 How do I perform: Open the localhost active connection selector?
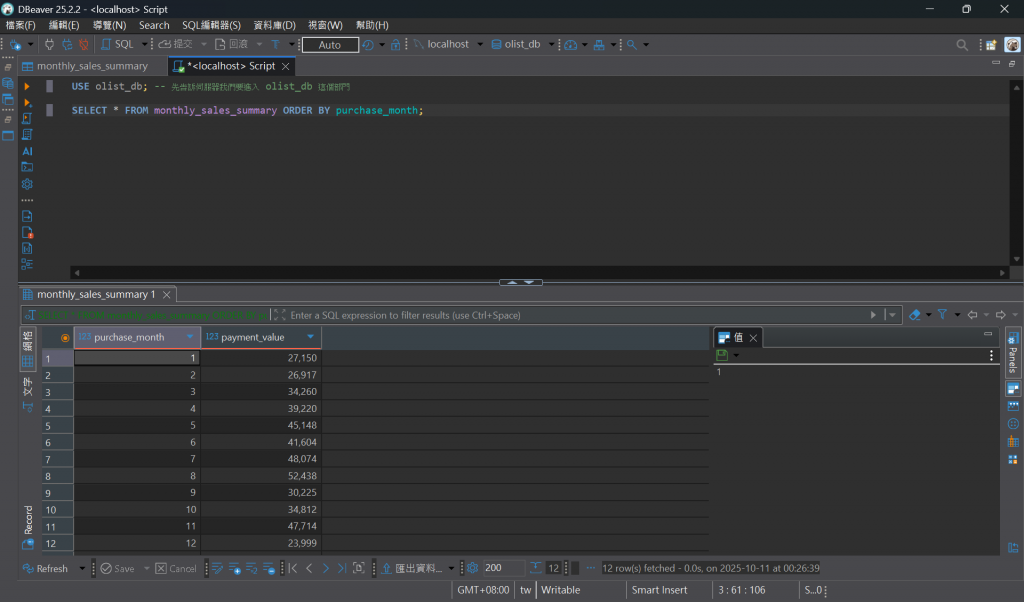click(x=448, y=44)
